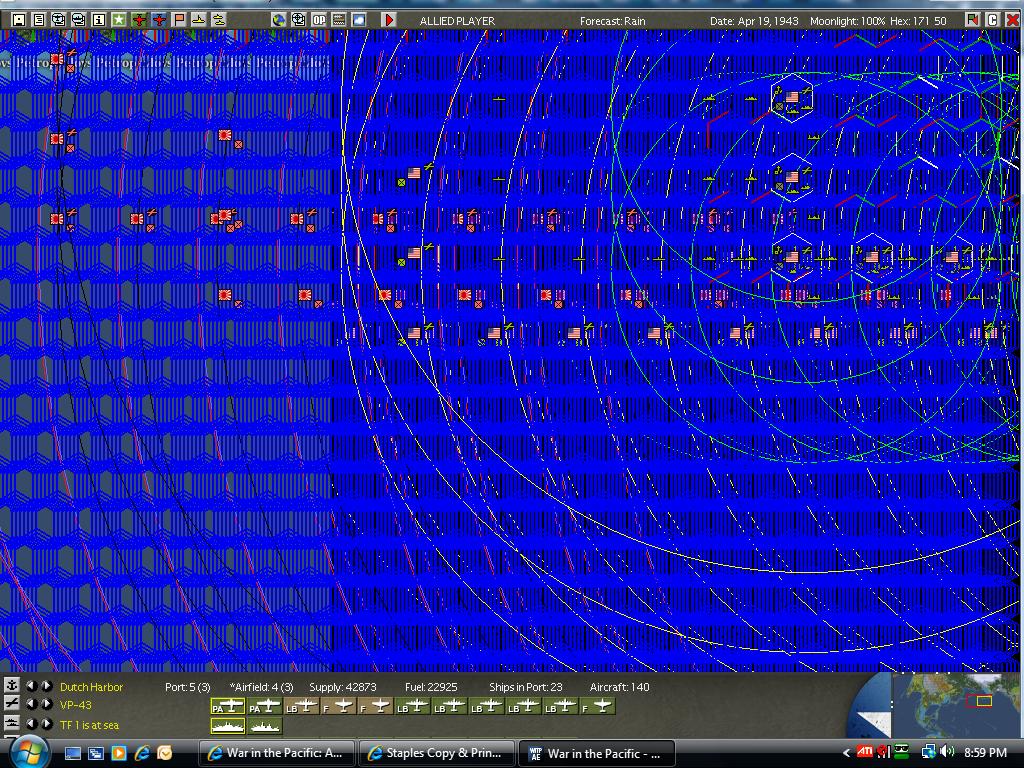Click the Windows Media Player quick launch icon

tap(118, 753)
